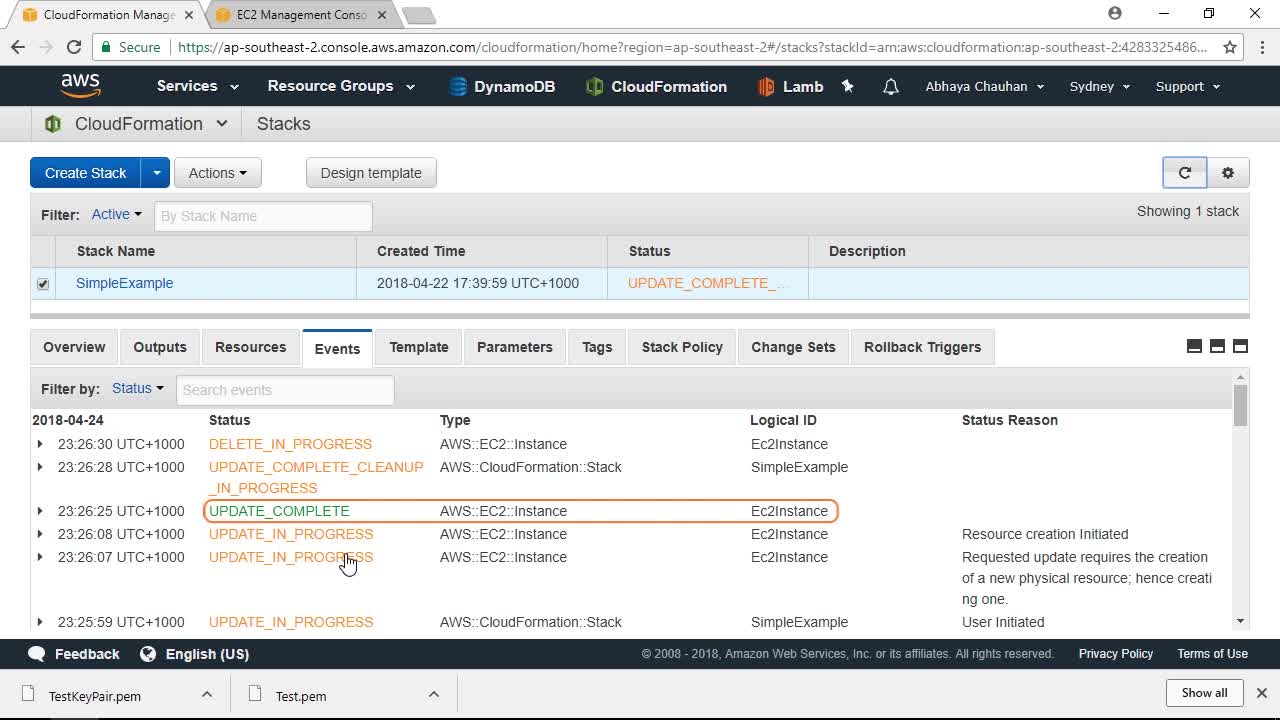
Task: Click the pin shortcuts icon
Action: pyautogui.click(x=848, y=87)
